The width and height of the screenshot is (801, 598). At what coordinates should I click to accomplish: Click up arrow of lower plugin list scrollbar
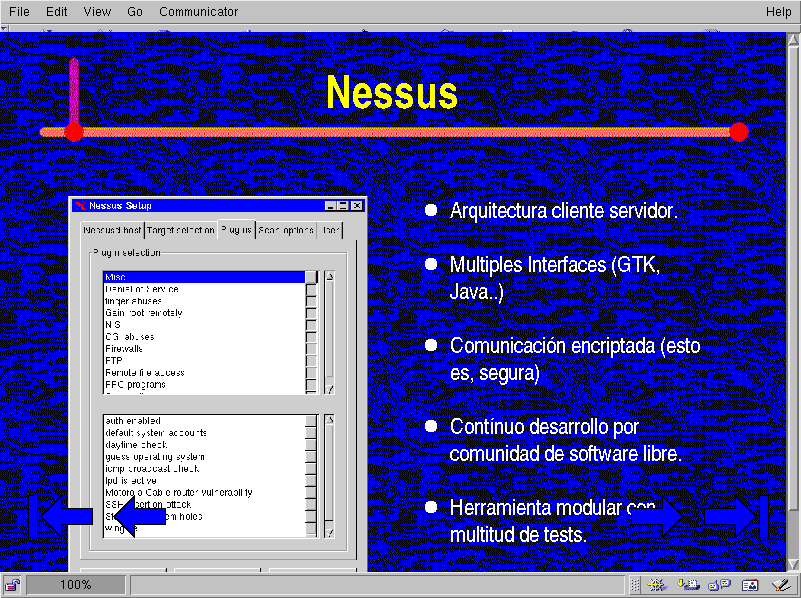point(329,420)
